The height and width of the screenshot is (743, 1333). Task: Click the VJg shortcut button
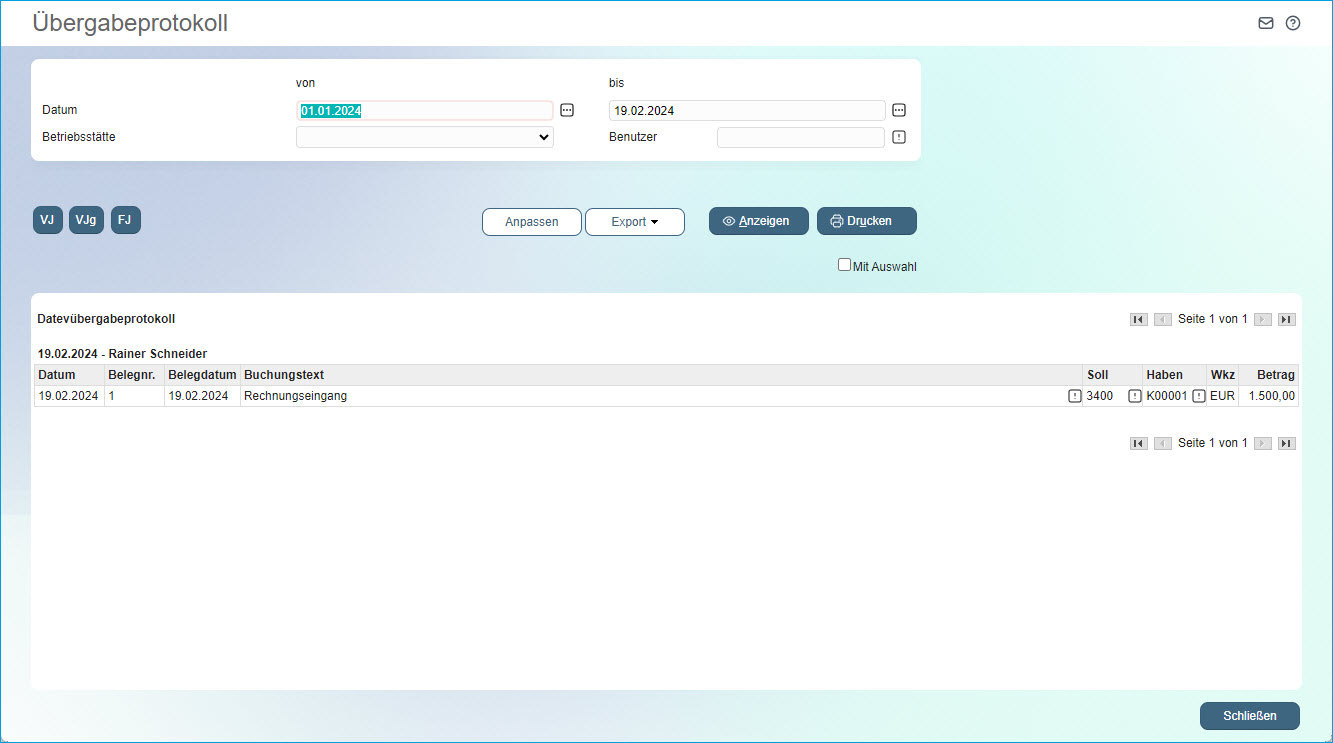pos(86,220)
